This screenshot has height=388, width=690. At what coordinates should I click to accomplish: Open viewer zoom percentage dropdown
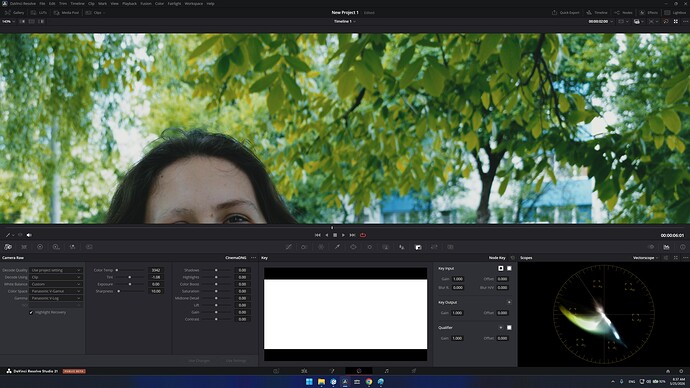pos(8,21)
